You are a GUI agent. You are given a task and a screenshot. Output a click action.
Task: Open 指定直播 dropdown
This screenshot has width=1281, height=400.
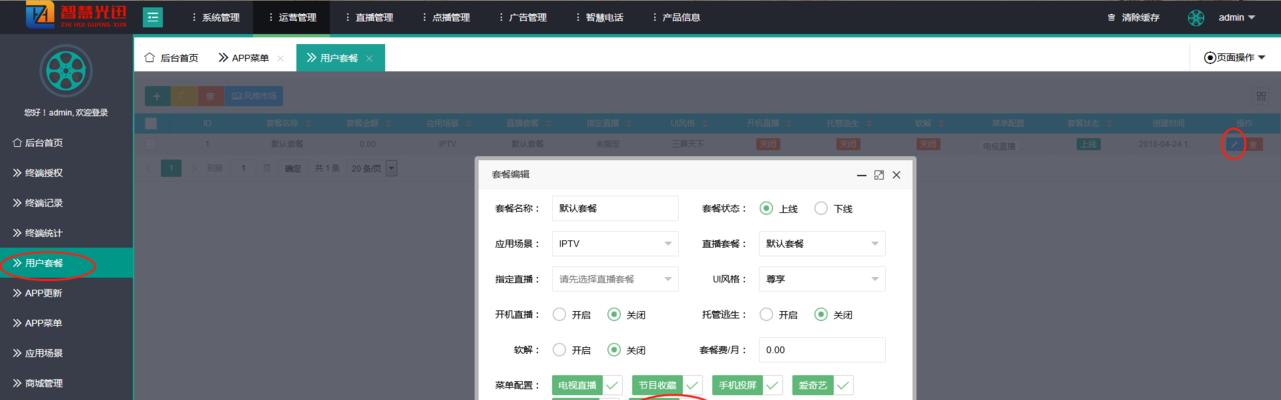pos(615,279)
